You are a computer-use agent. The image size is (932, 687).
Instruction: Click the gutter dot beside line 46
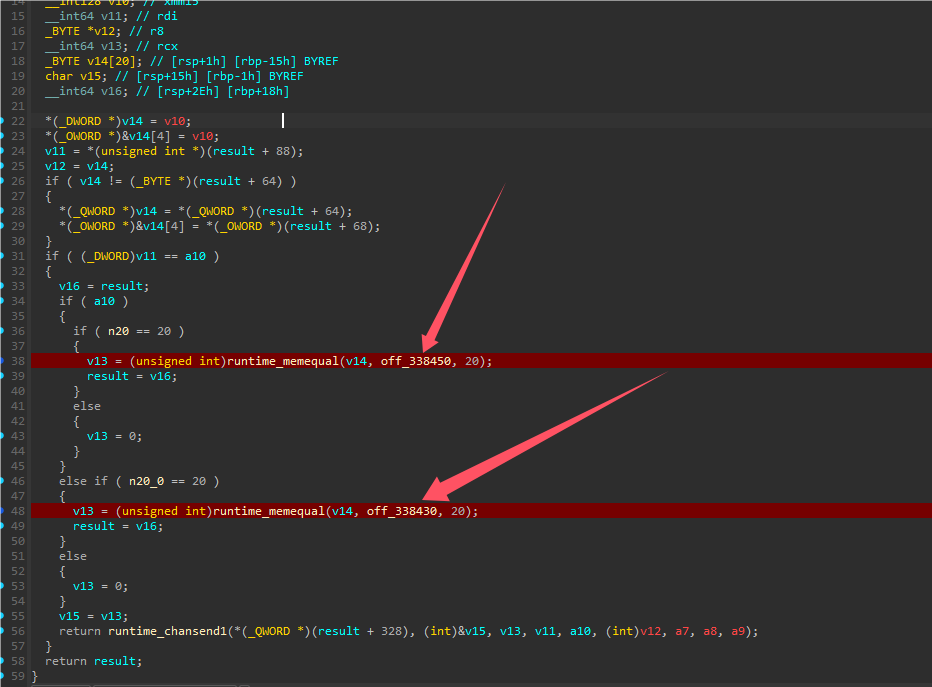pyautogui.click(x=3, y=481)
